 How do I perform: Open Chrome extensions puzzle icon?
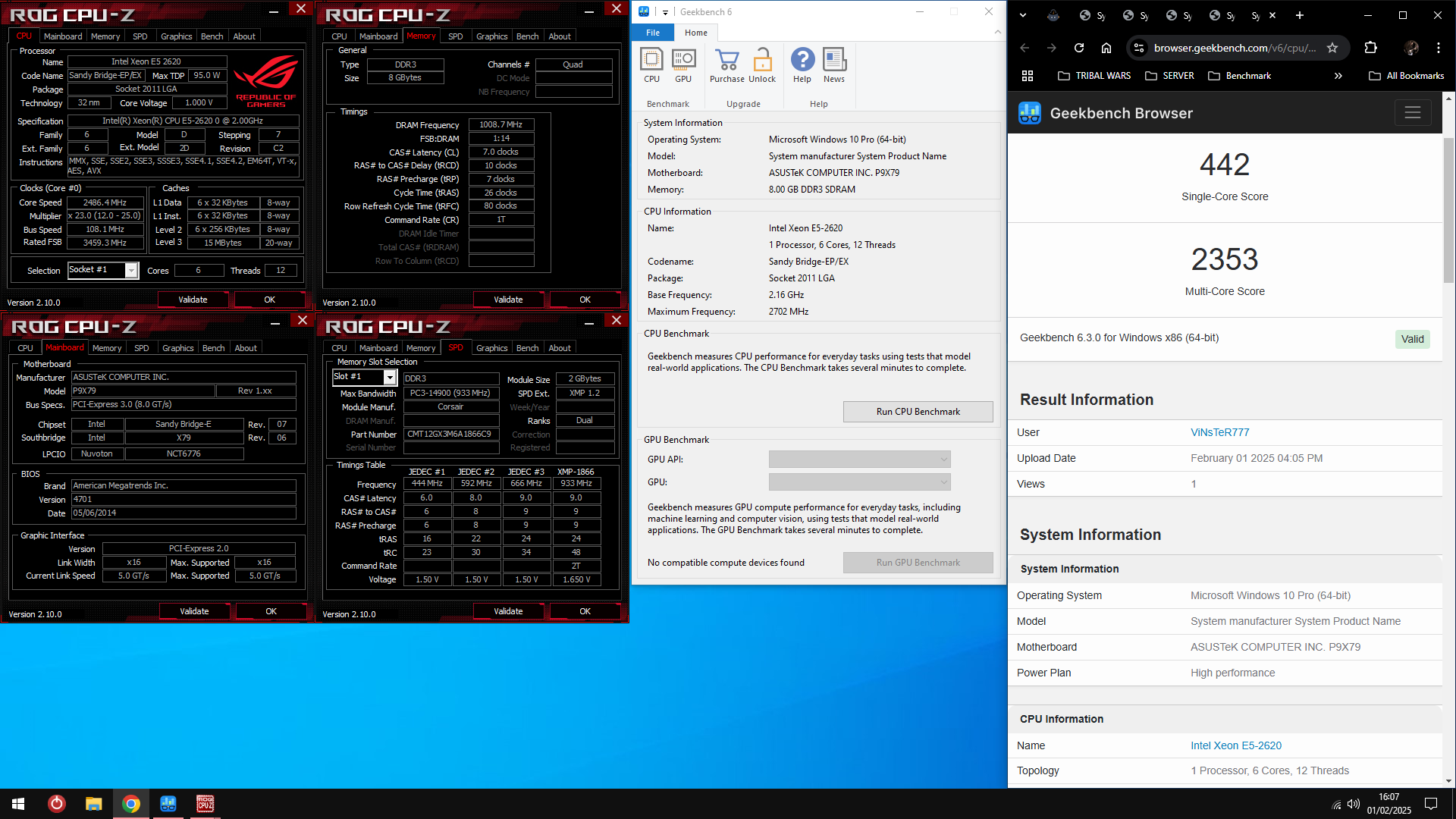tap(1370, 48)
